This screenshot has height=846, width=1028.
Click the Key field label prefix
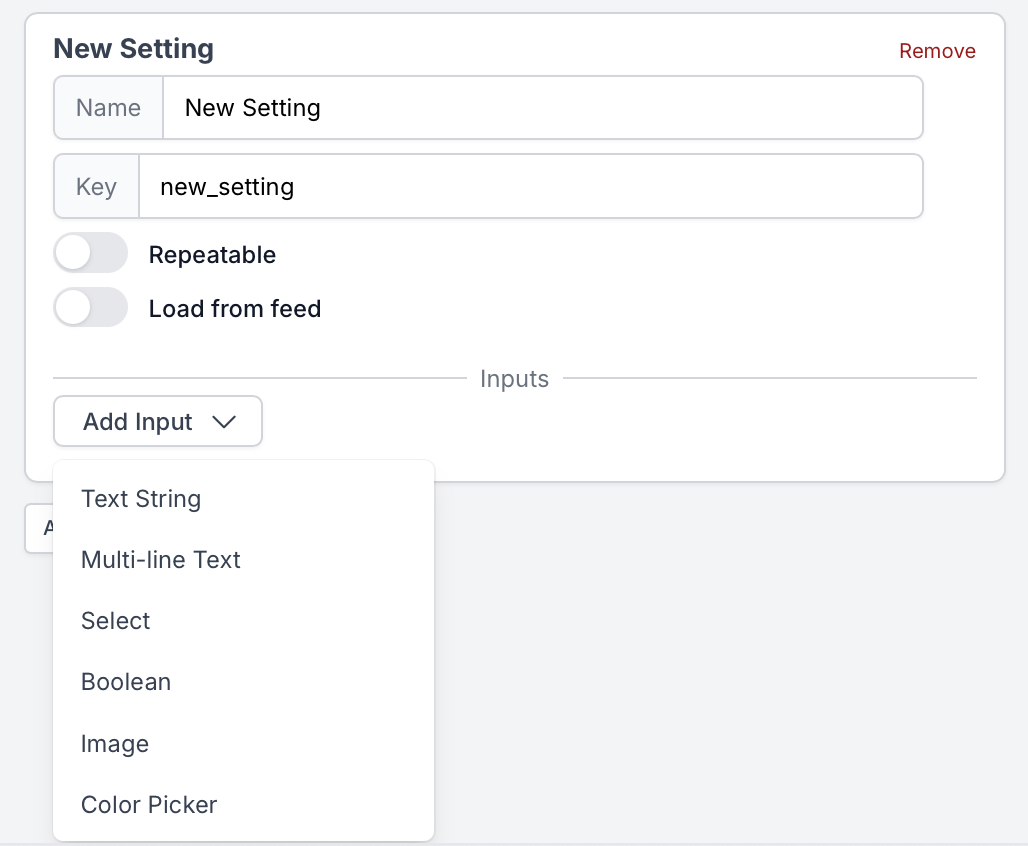pyautogui.click(x=95, y=186)
